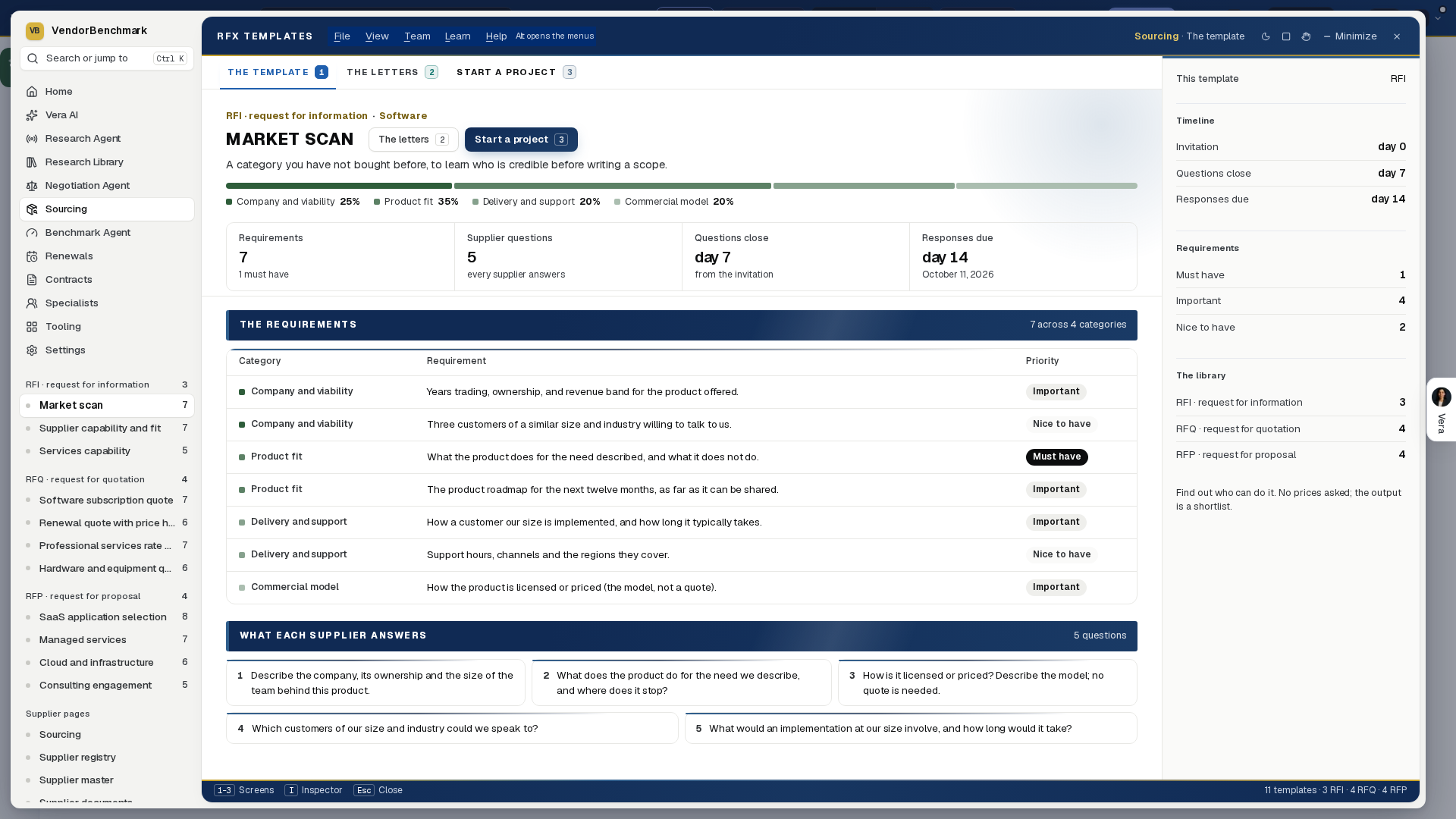
Task: Click the Home icon in the sidebar
Action: pos(32,92)
